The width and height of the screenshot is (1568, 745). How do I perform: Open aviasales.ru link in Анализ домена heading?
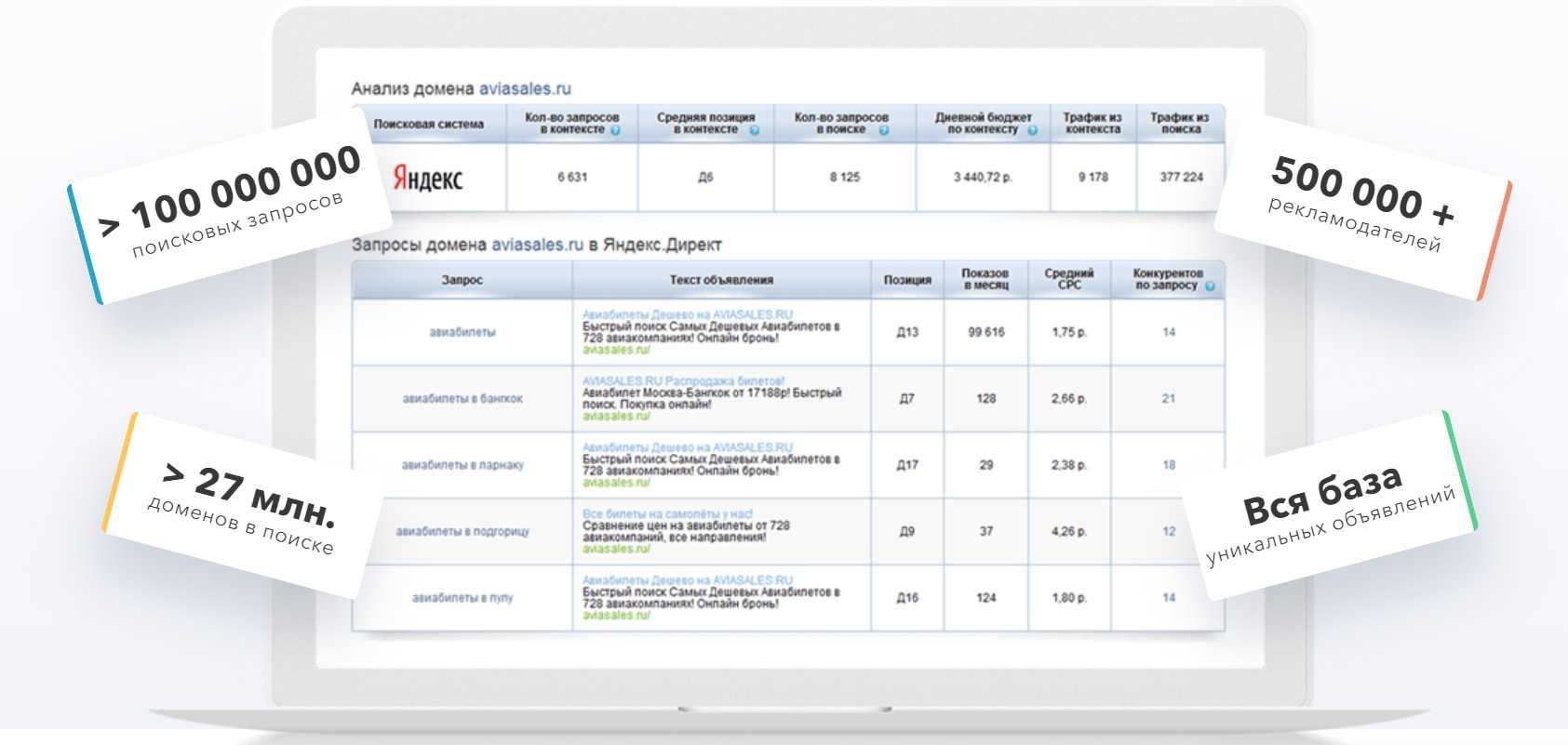525,89
